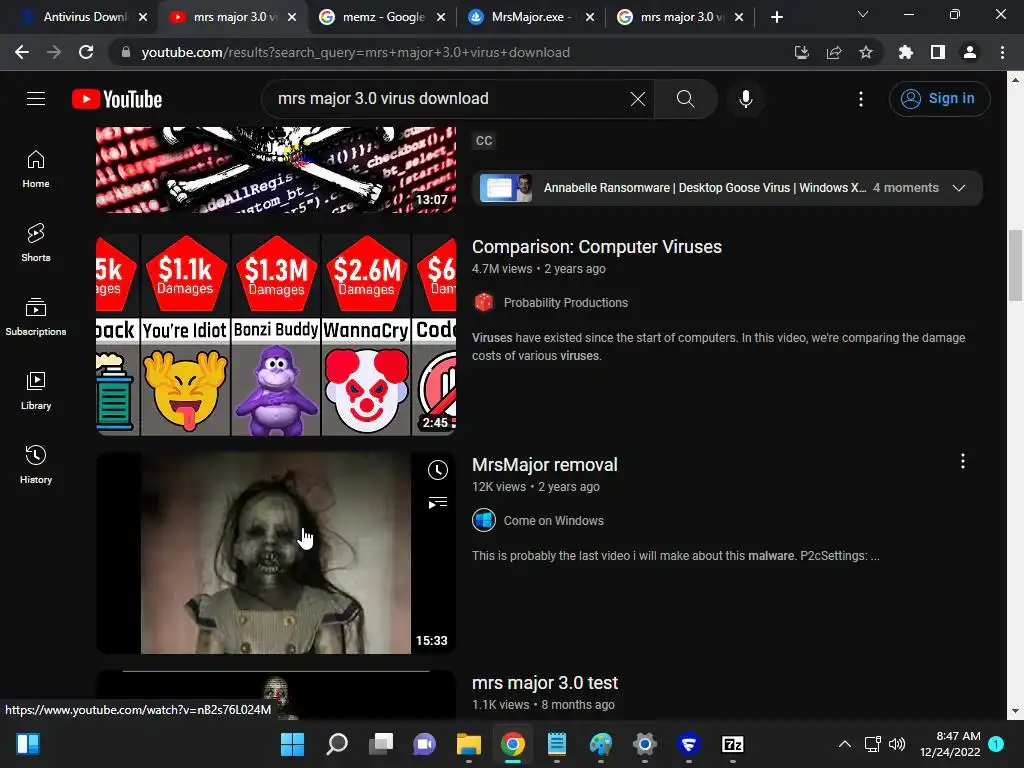Add MrsMajor removal to queue
1024x768 pixels.
point(438,502)
